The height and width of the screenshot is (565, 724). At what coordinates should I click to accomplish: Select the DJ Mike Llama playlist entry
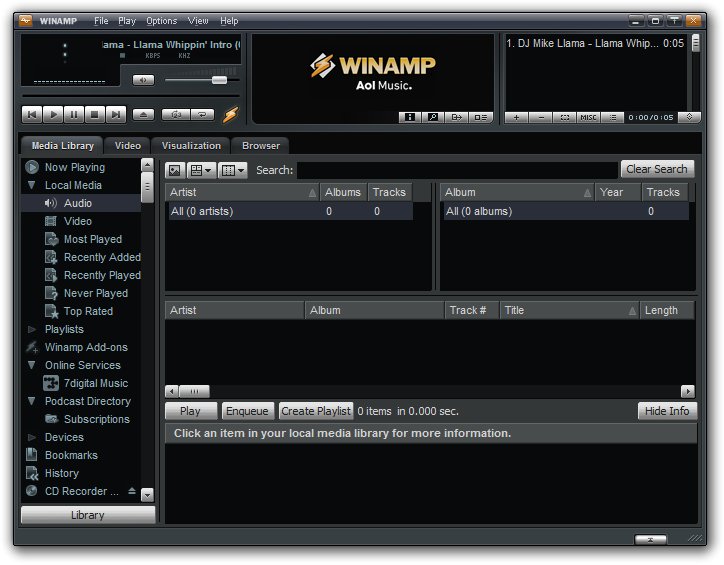click(x=595, y=43)
